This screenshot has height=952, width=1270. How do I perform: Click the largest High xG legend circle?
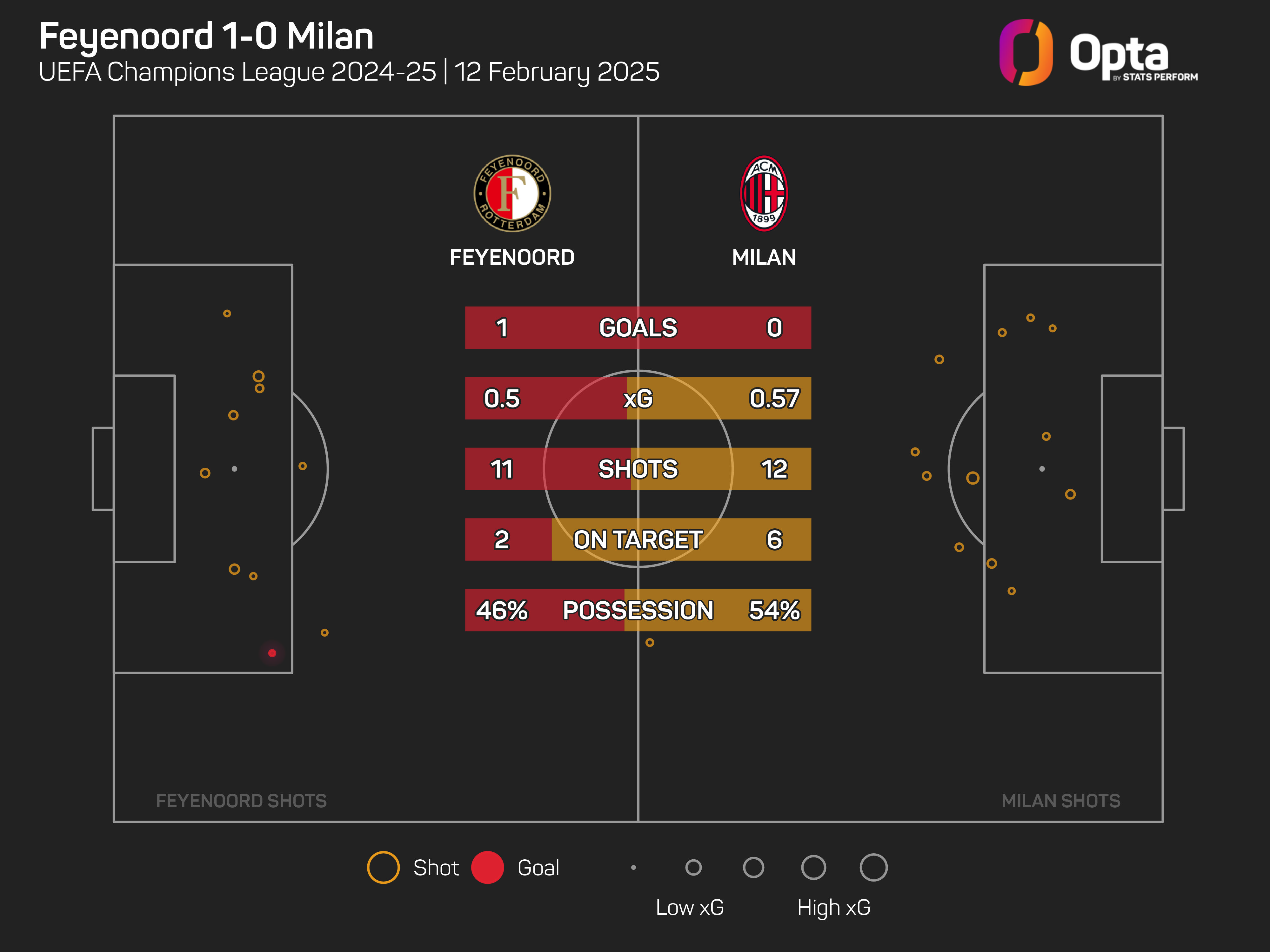873,867
